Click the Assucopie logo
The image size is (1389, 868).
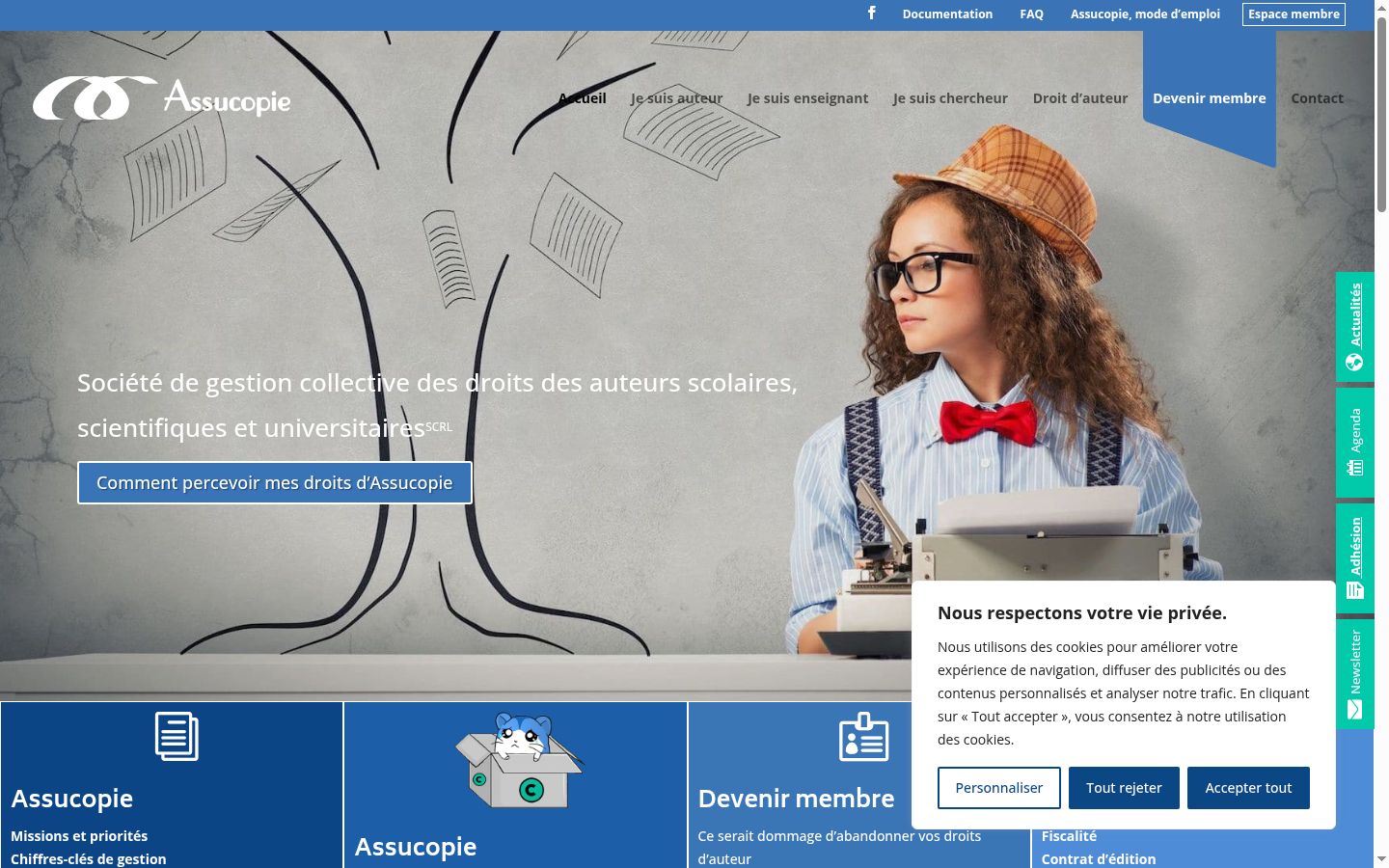(x=162, y=98)
